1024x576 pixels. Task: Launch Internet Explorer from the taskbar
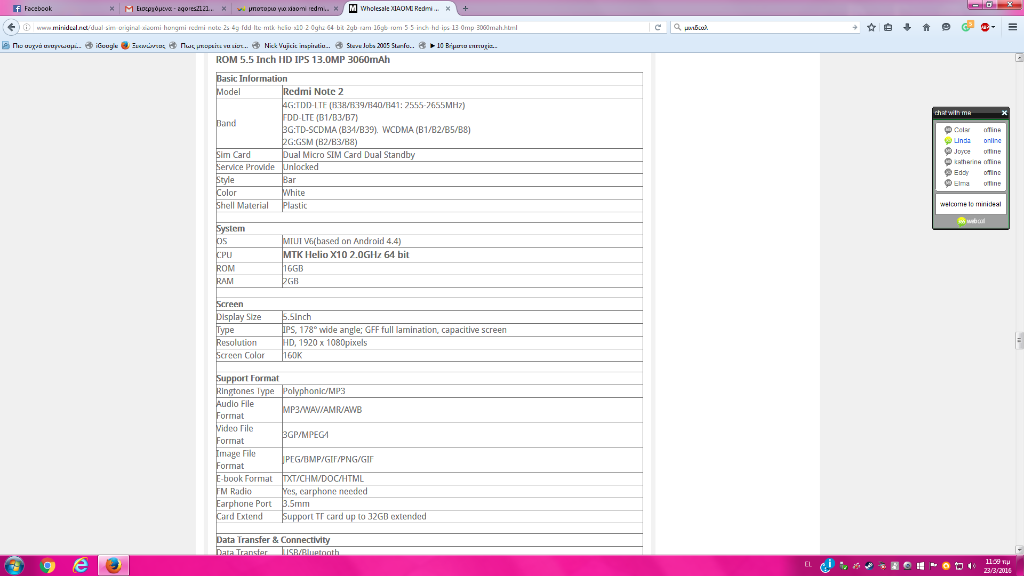pos(80,565)
